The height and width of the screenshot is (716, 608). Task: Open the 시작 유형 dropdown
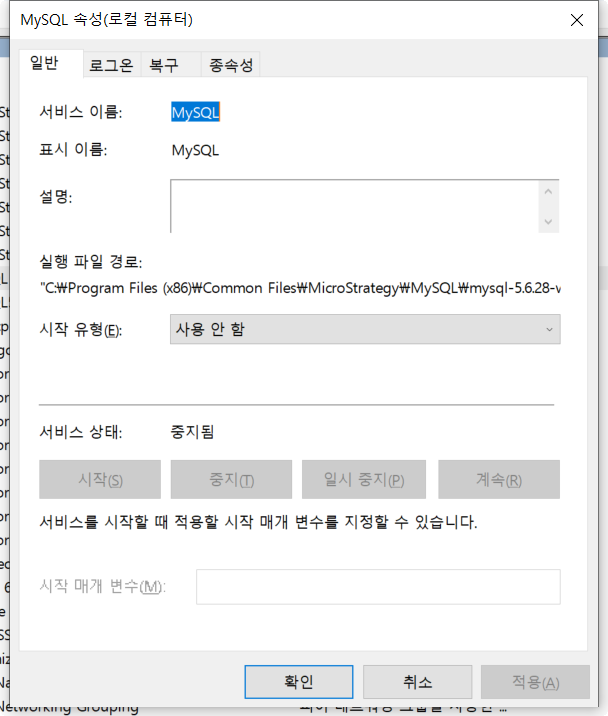(365, 329)
